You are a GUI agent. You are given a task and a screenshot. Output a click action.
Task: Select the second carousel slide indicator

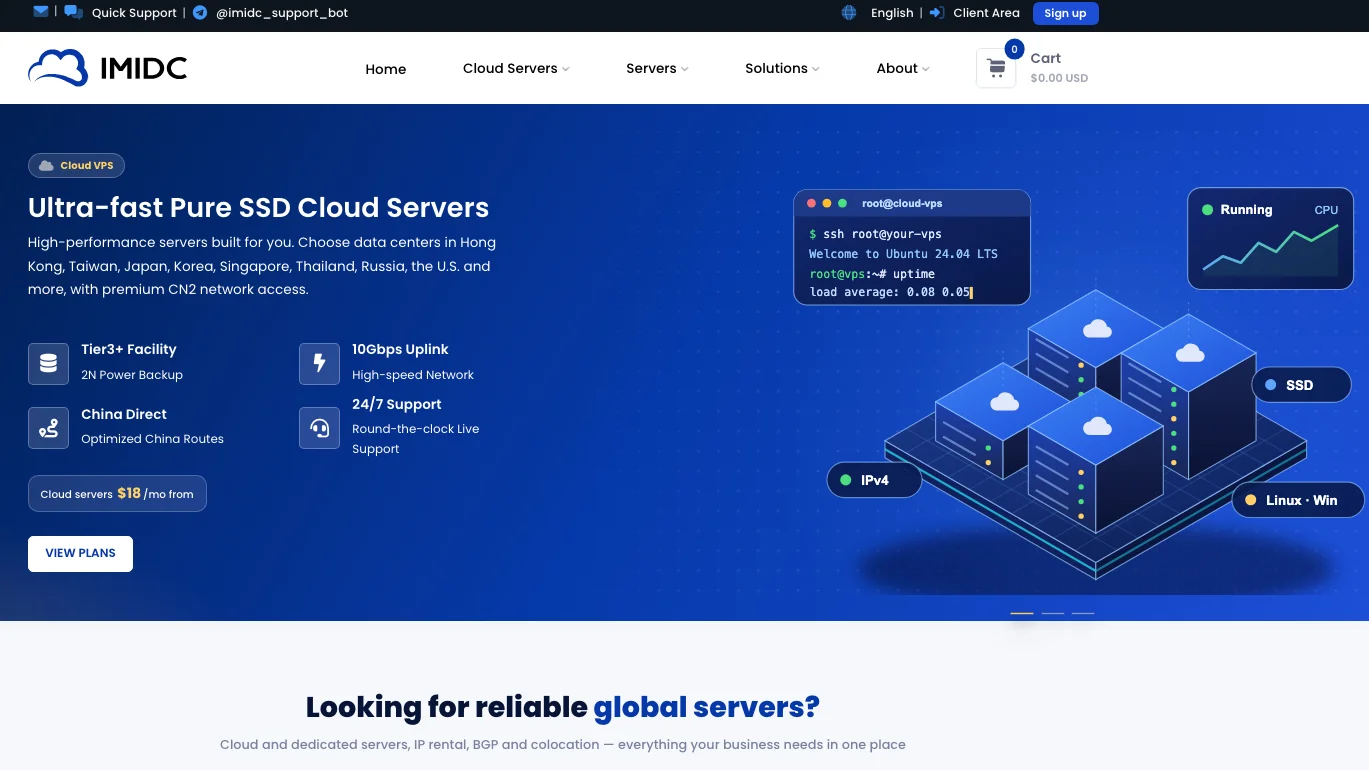click(1053, 613)
